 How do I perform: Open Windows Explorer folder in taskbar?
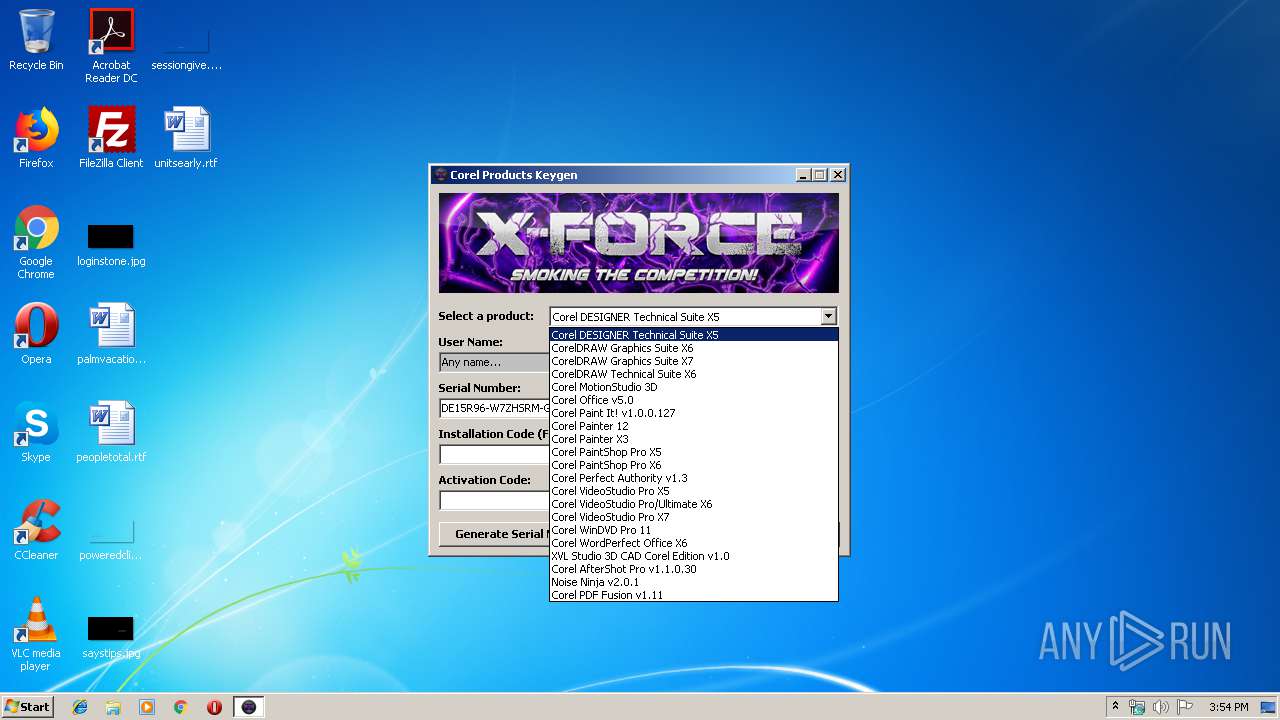pos(113,707)
